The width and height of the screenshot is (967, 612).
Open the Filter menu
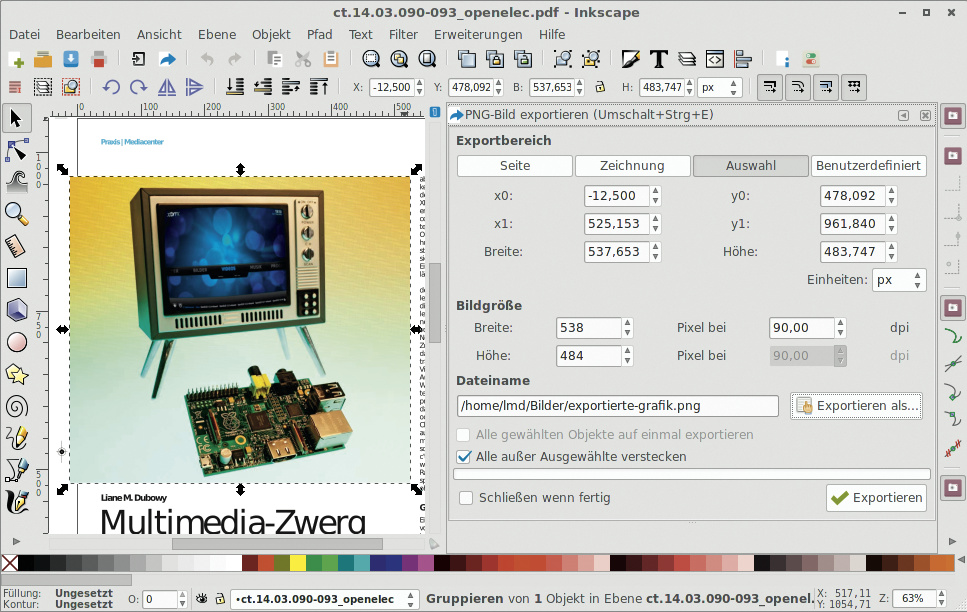click(403, 35)
